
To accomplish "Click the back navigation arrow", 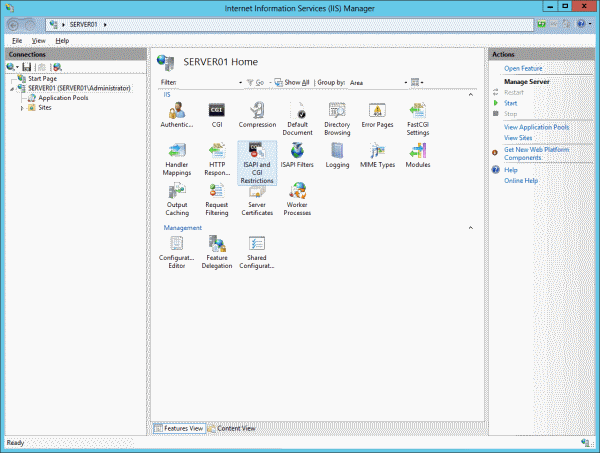I will point(13,25).
